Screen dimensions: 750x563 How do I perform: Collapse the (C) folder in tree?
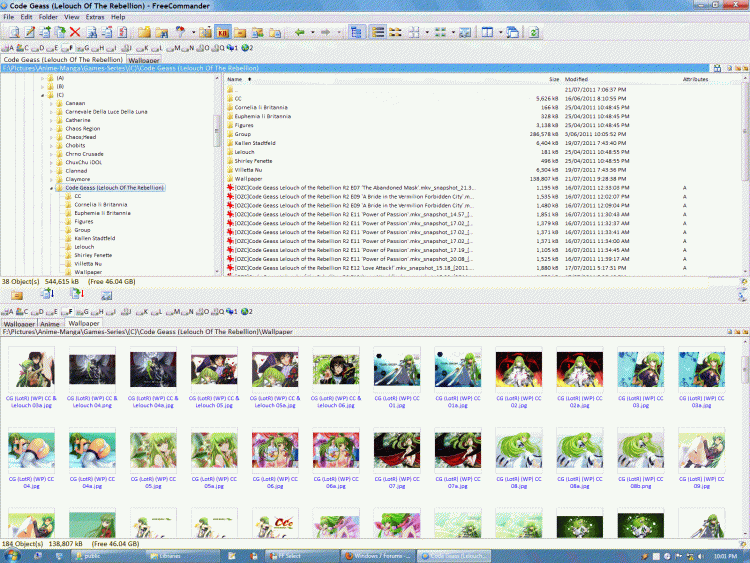[43, 95]
